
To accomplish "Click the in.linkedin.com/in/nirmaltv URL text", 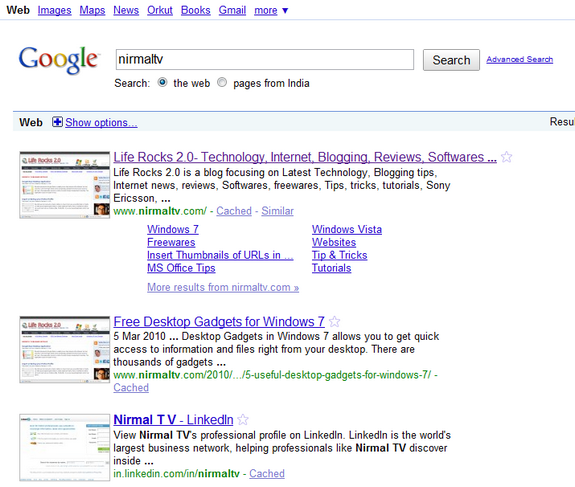I will (176, 473).
